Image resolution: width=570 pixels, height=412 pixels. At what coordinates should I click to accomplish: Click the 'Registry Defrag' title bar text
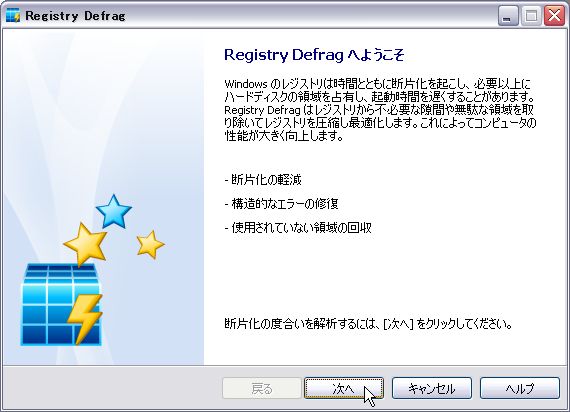[75, 16]
